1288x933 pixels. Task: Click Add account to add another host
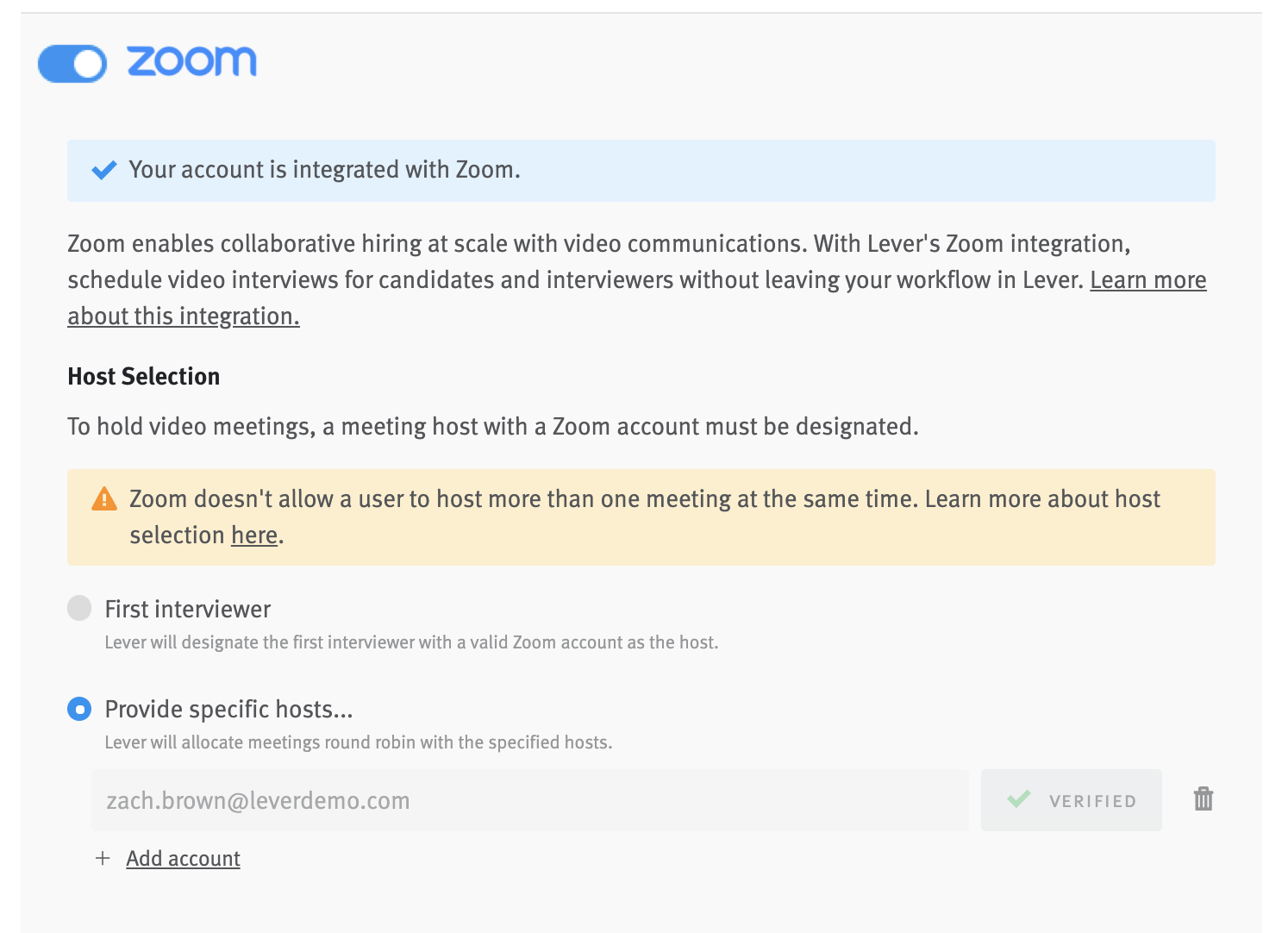[x=183, y=858]
